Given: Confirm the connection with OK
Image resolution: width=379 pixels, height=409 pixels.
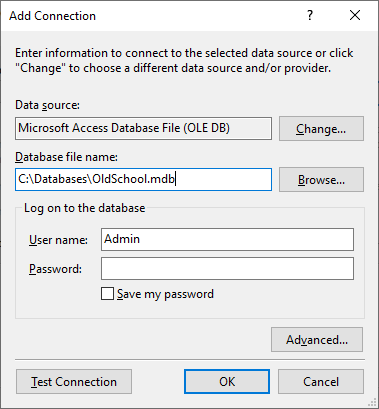Looking at the screenshot, I should tap(227, 382).
